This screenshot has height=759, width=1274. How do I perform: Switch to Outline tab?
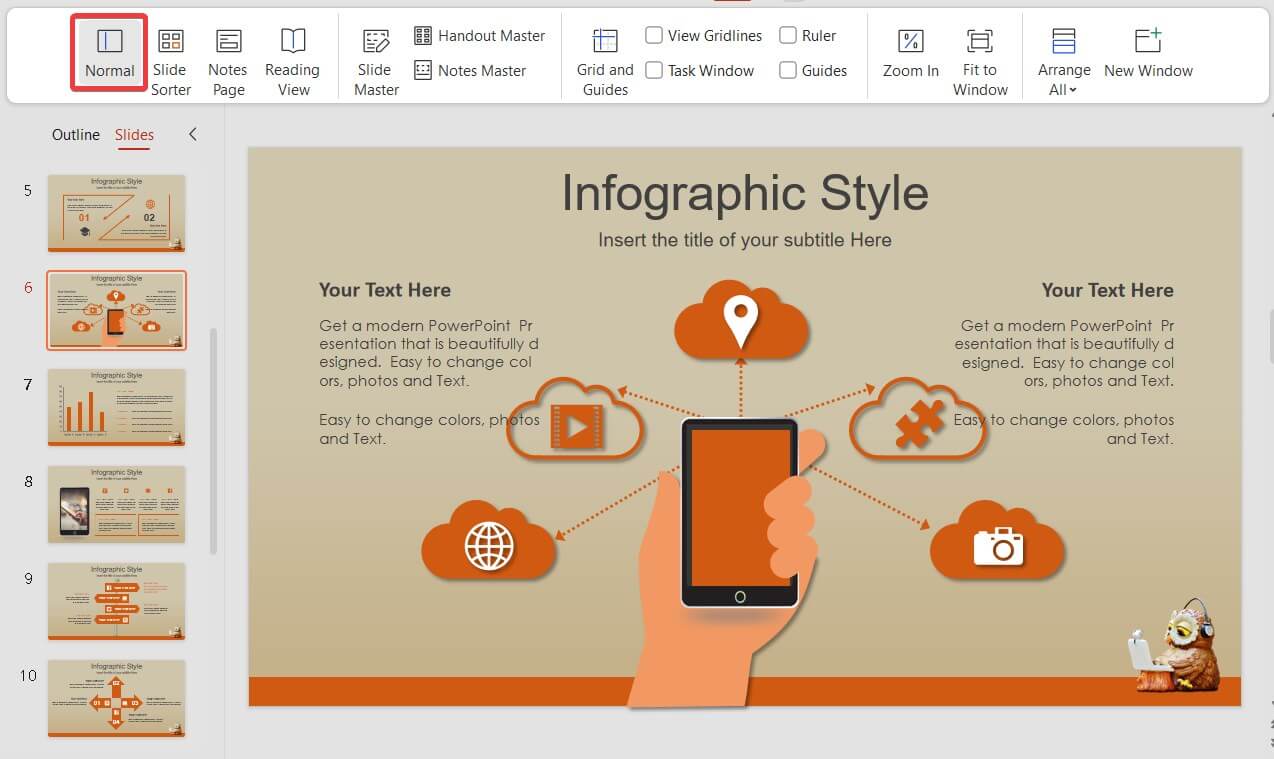point(76,135)
